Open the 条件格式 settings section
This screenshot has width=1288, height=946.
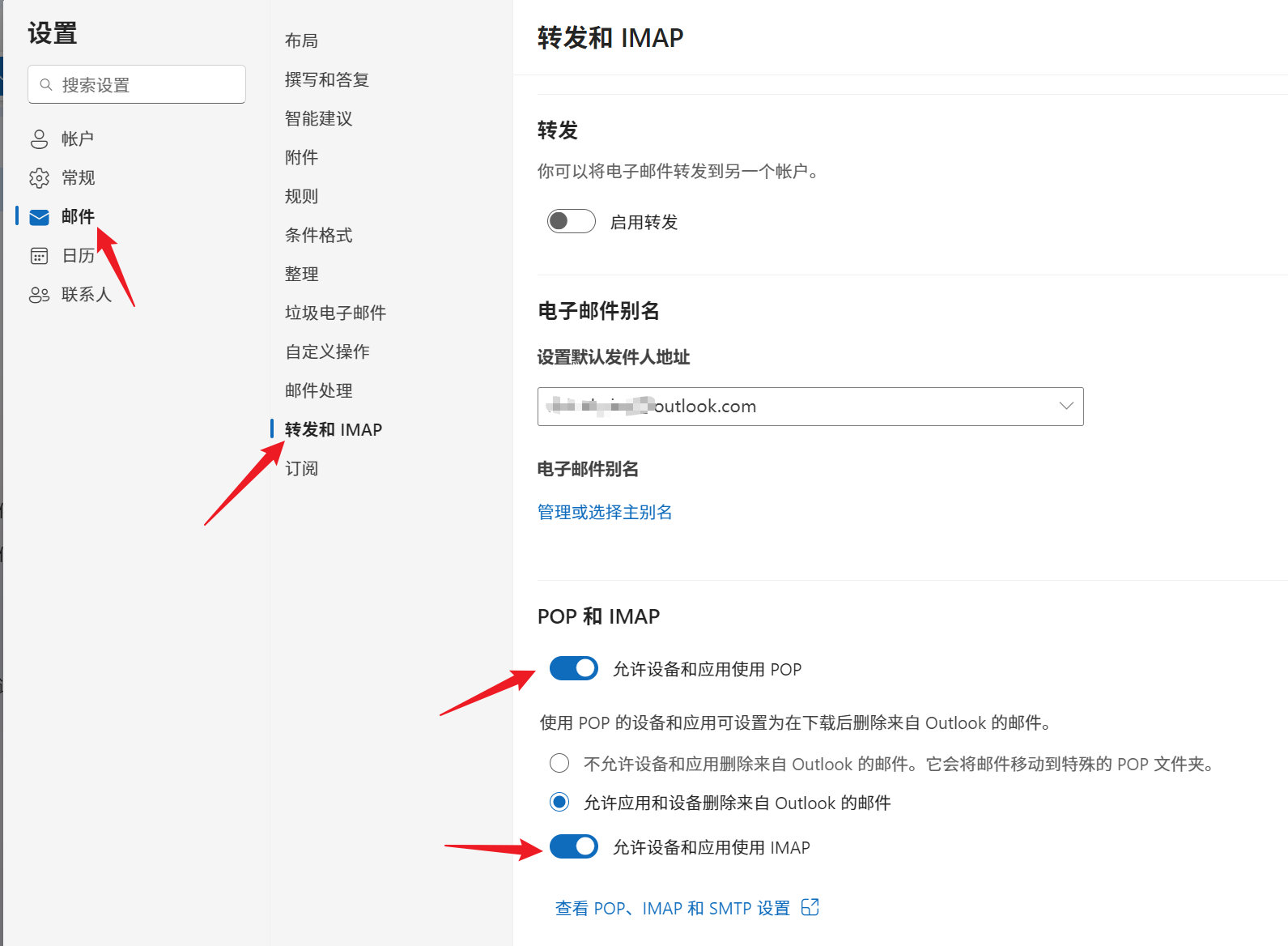[319, 235]
